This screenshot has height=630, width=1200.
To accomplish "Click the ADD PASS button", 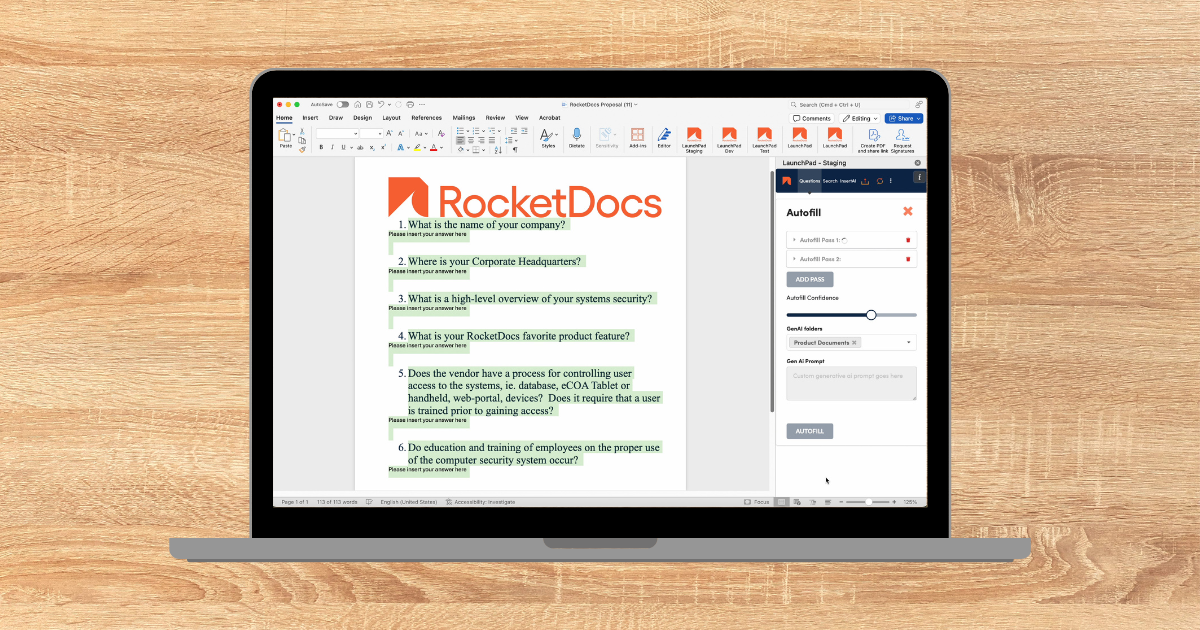I will point(810,279).
